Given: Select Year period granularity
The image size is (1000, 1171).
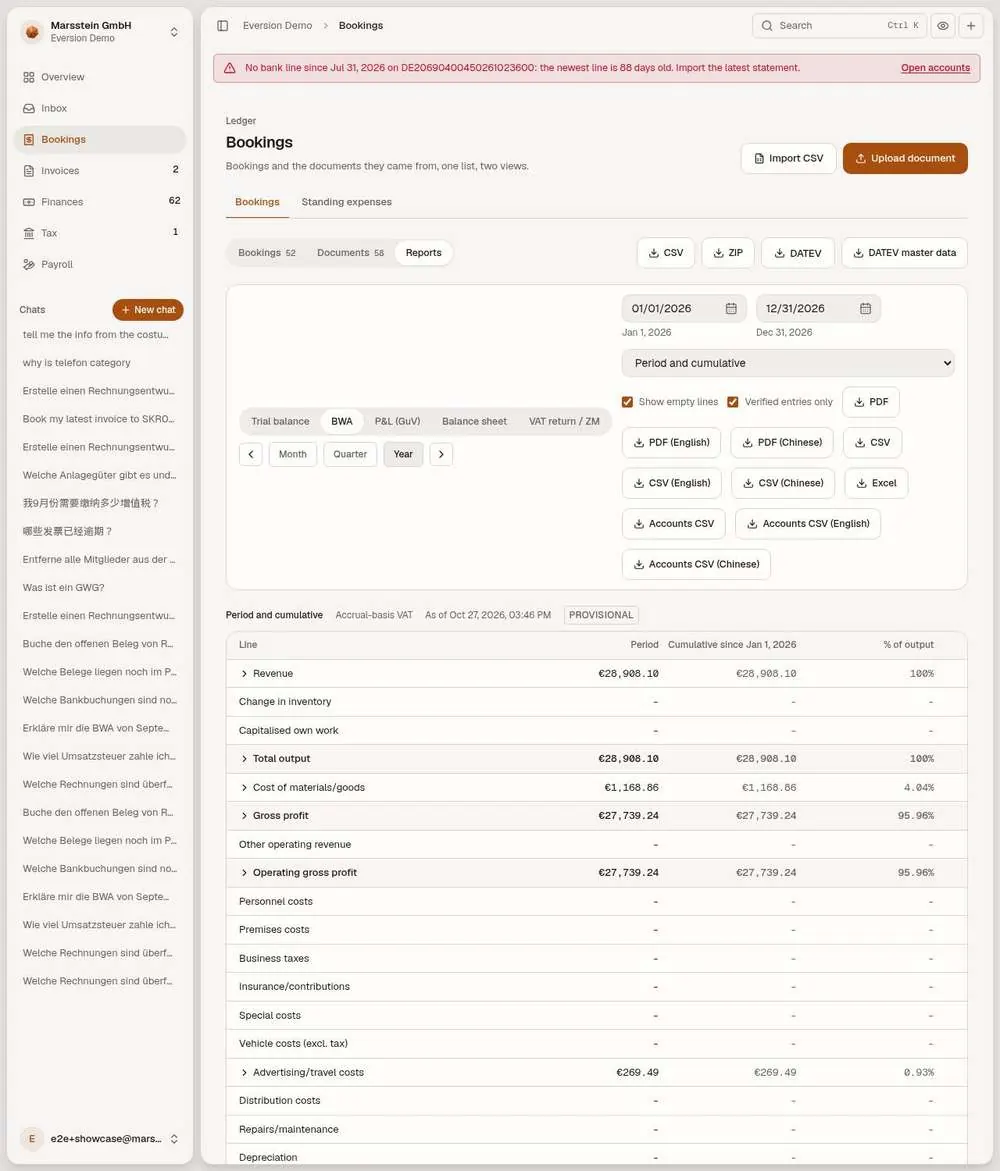Looking at the screenshot, I should coord(403,454).
